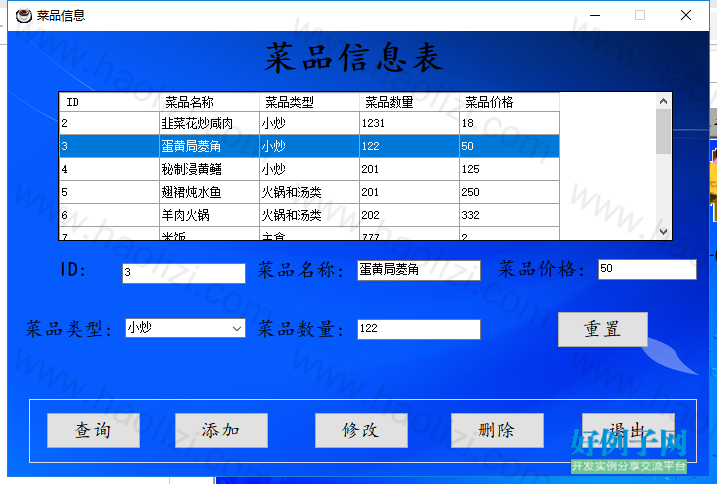Image resolution: width=717 pixels, height=484 pixels.
Task: Click the coffee cup window icon
Action: pyautogui.click(x=23, y=16)
